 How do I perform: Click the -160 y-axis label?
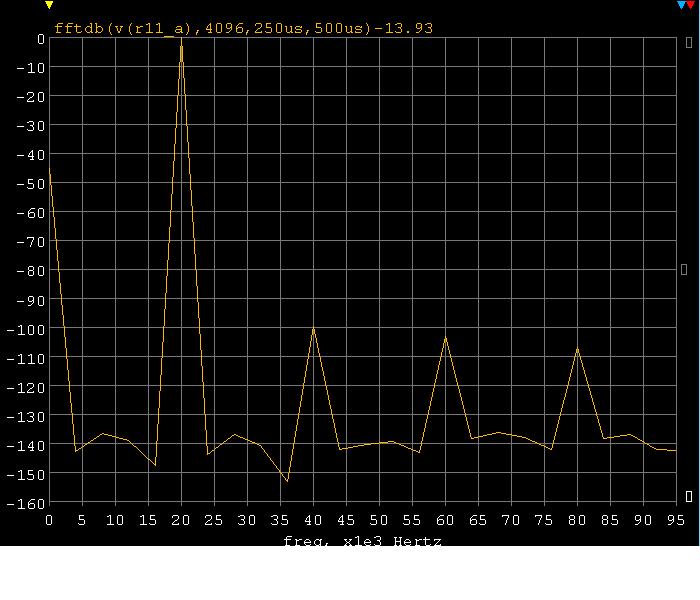26,504
